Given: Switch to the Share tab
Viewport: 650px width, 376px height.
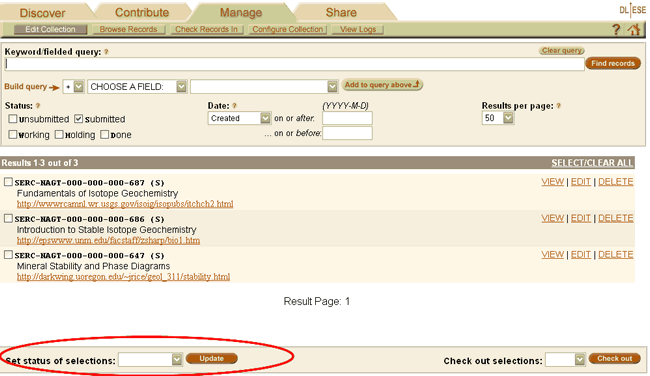Looking at the screenshot, I should click(341, 12).
